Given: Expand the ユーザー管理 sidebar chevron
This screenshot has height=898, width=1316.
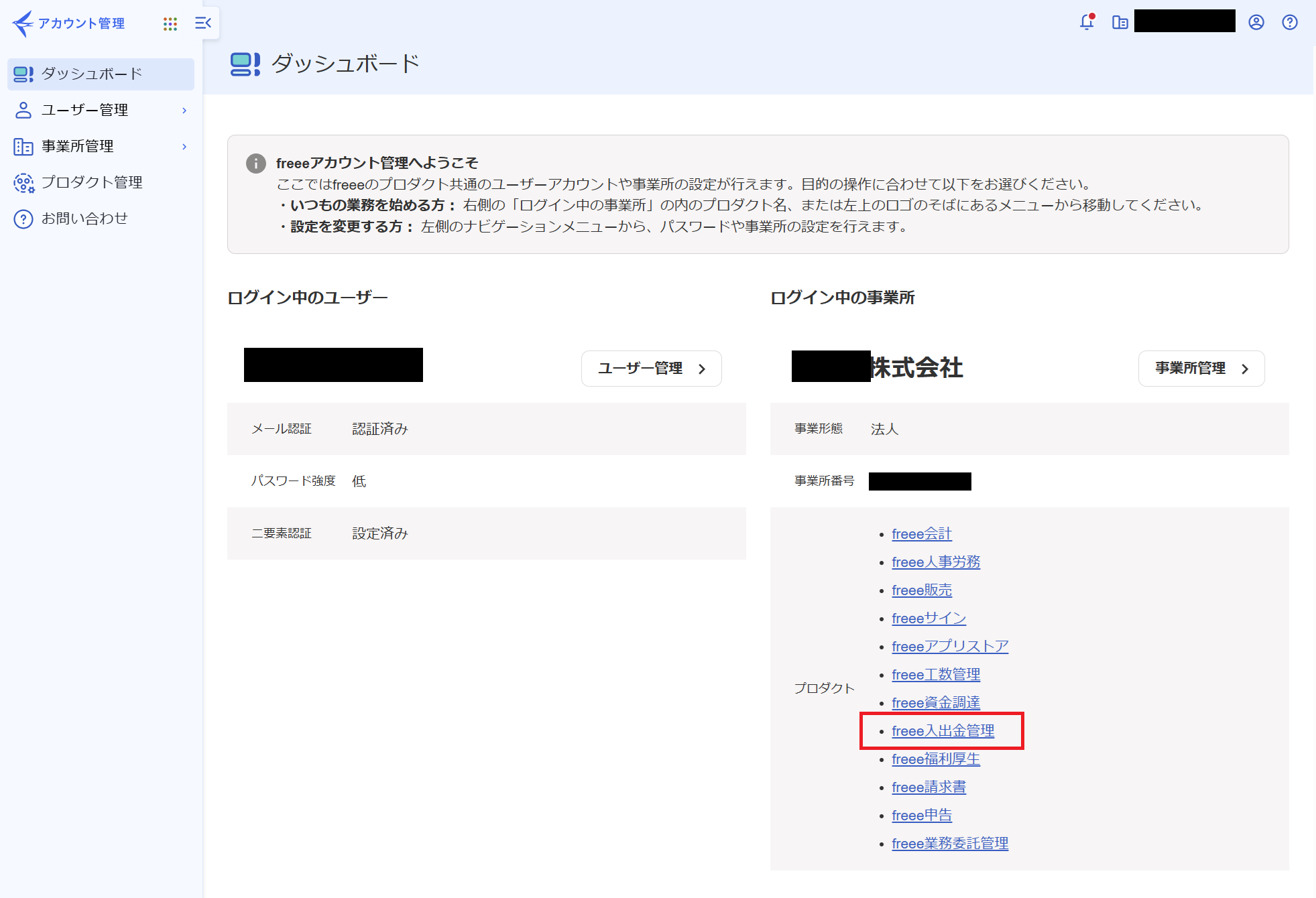Looking at the screenshot, I should point(184,111).
